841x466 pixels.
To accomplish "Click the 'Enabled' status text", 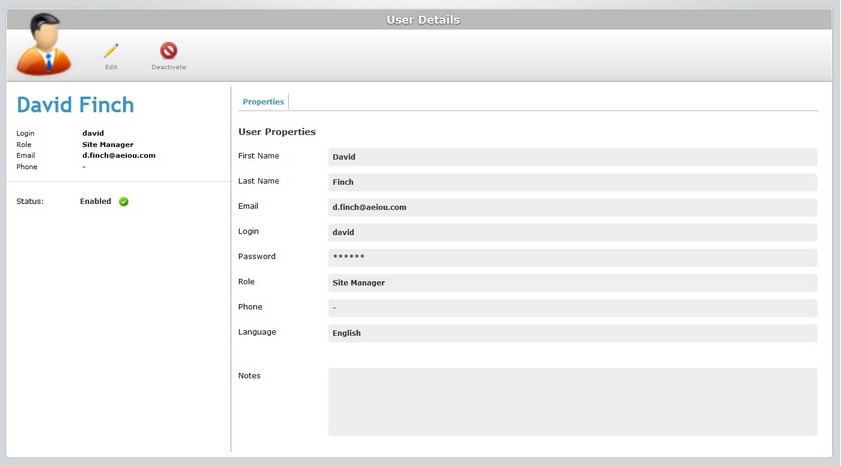I will 95,201.
